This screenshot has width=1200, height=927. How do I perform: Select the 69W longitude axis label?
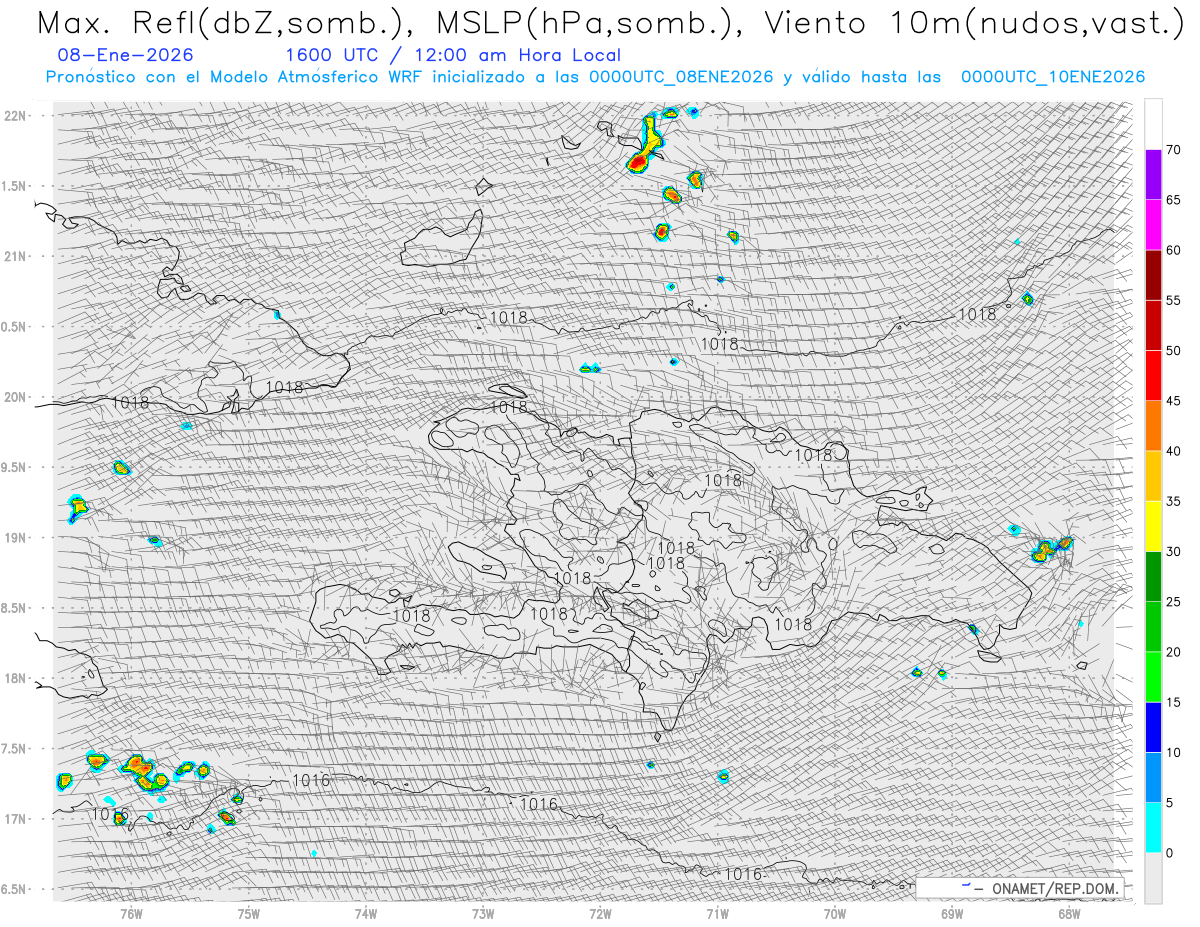pos(951,912)
